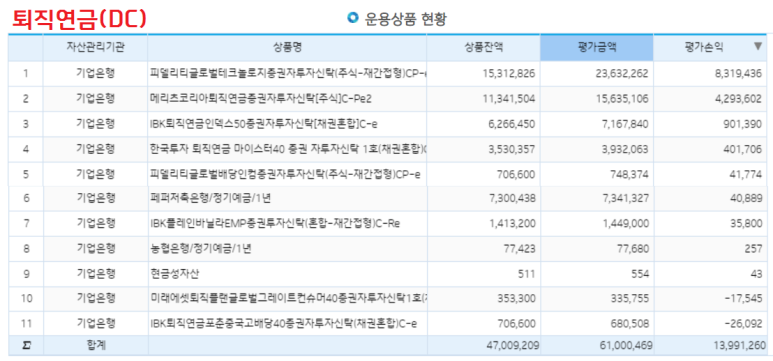Sort by 상품잔액 column header
The width and height of the screenshot is (773, 361).
click(484, 47)
